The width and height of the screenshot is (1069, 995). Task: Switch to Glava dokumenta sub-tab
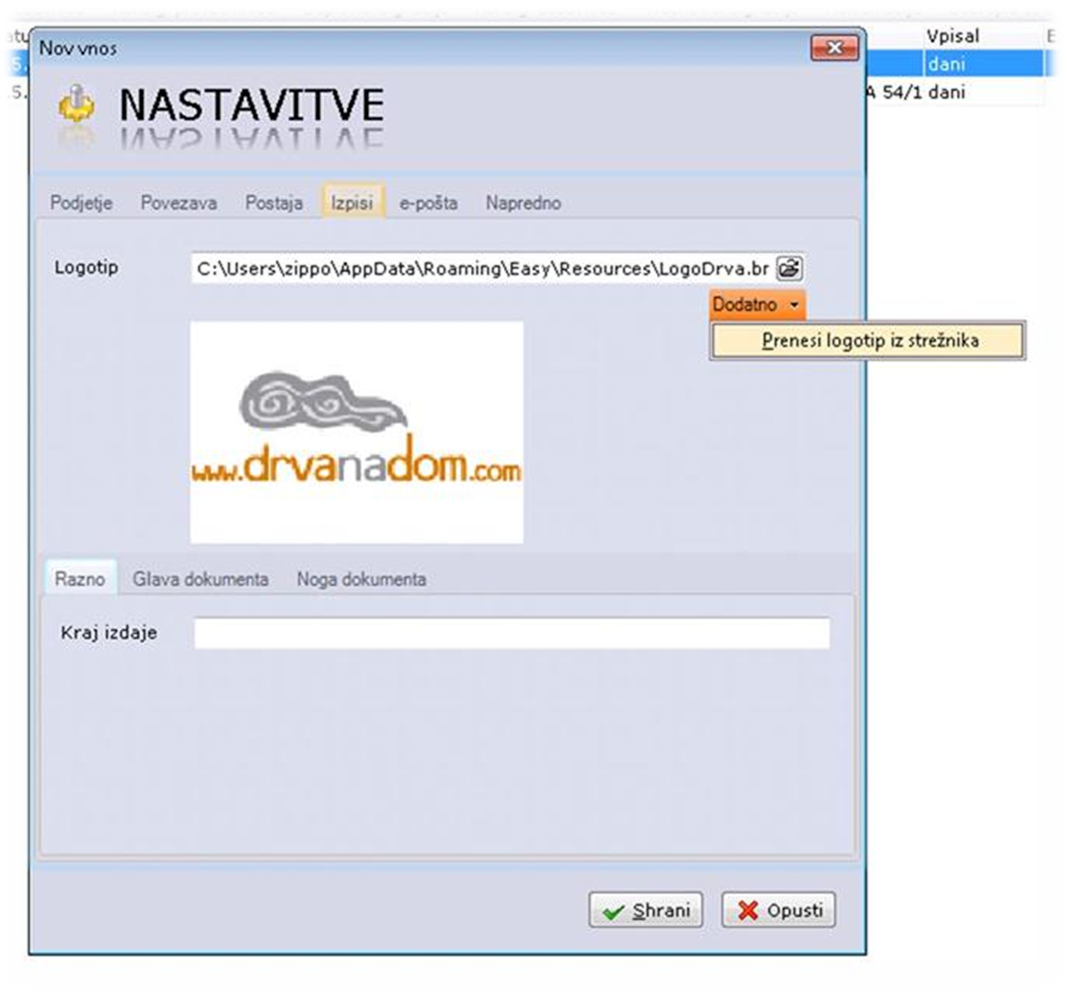200,579
